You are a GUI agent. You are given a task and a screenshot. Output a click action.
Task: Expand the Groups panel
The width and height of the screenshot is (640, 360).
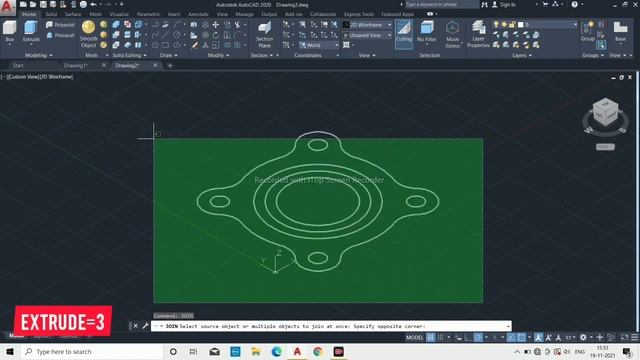(593, 56)
